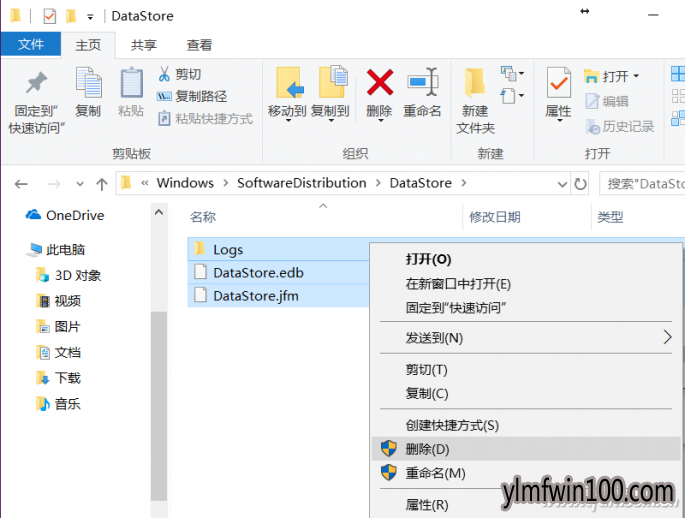Click Edit (编辑) in the ribbon

(607, 101)
